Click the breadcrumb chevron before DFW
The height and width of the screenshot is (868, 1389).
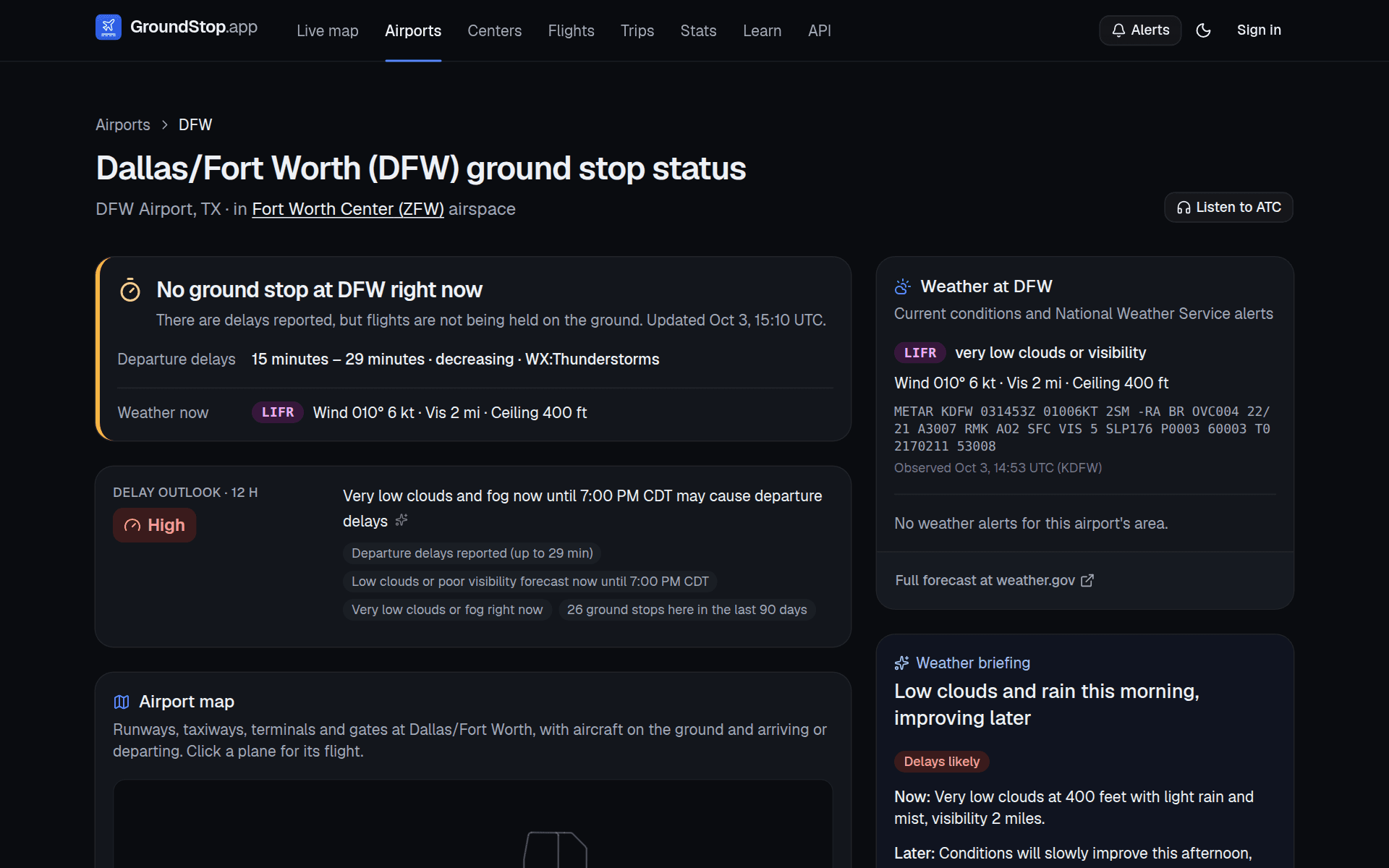165,125
